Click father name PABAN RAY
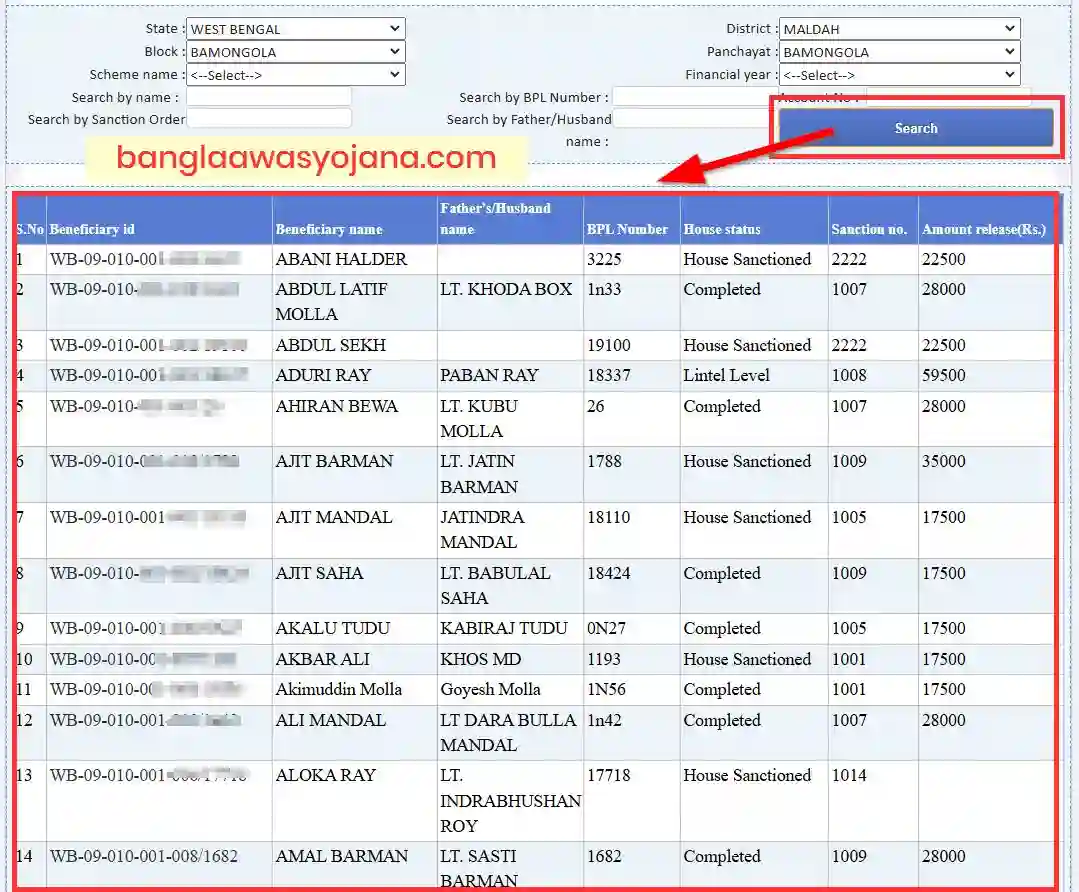The height and width of the screenshot is (892, 1079). pos(489,375)
